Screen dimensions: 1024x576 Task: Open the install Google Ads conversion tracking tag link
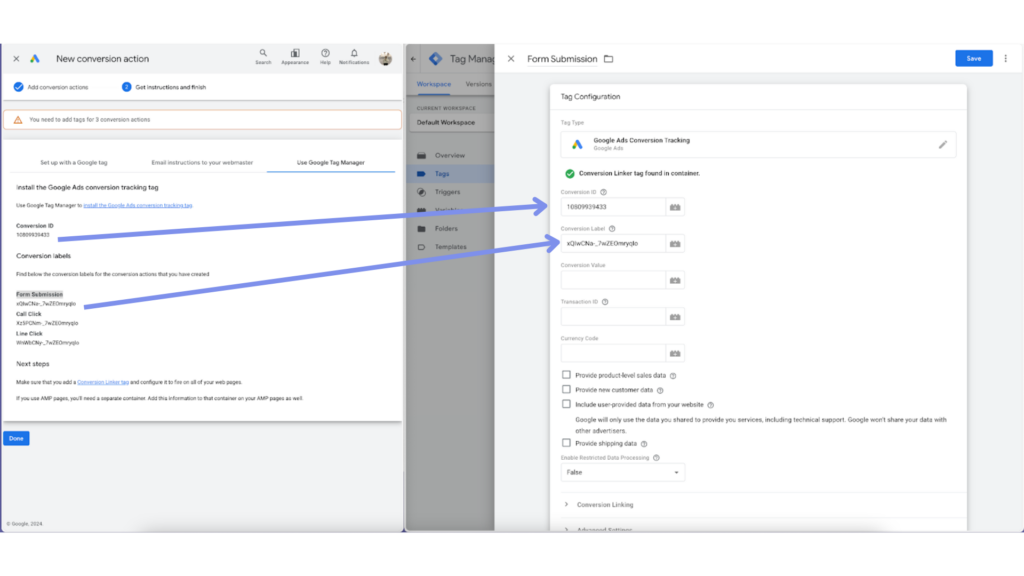tap(138, 205)
